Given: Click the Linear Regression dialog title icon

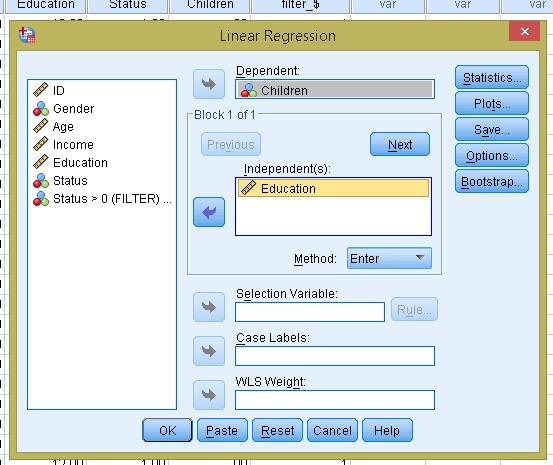Looking at the screenshot, I should 27,35.
